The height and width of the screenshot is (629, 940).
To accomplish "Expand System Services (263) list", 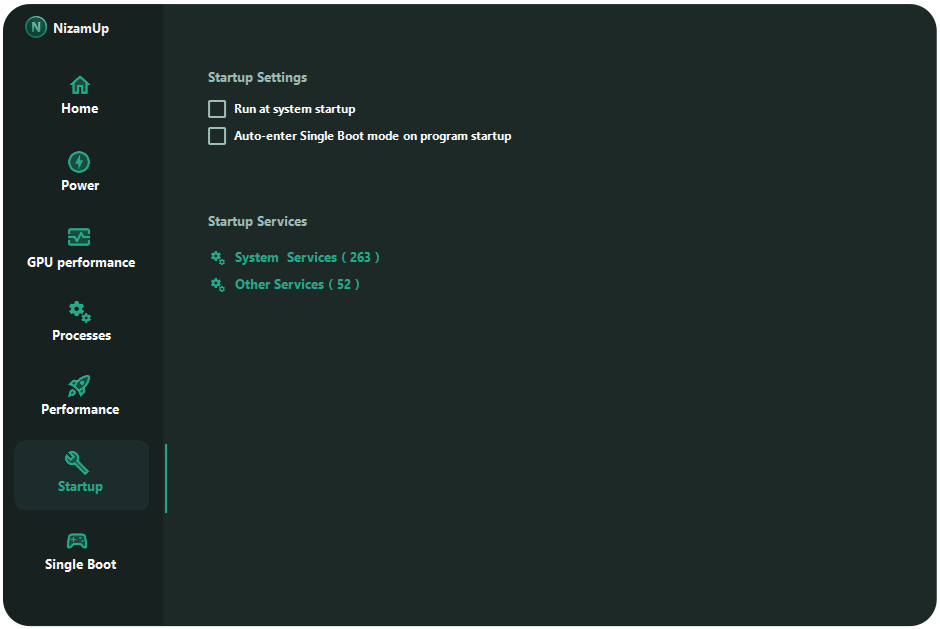I will (x=306, y=258).
